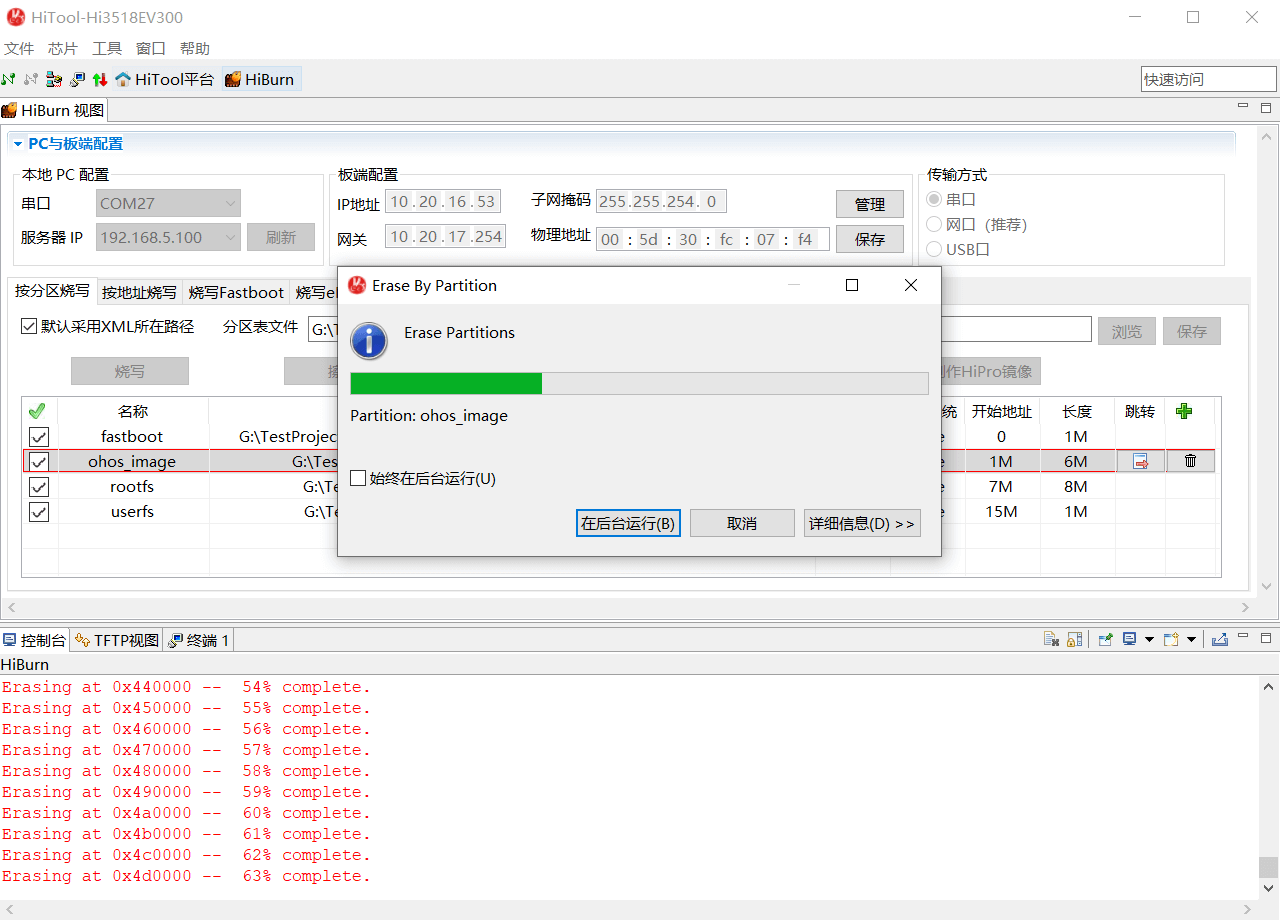Select the USB口 radio button

[x=934, y=249]
